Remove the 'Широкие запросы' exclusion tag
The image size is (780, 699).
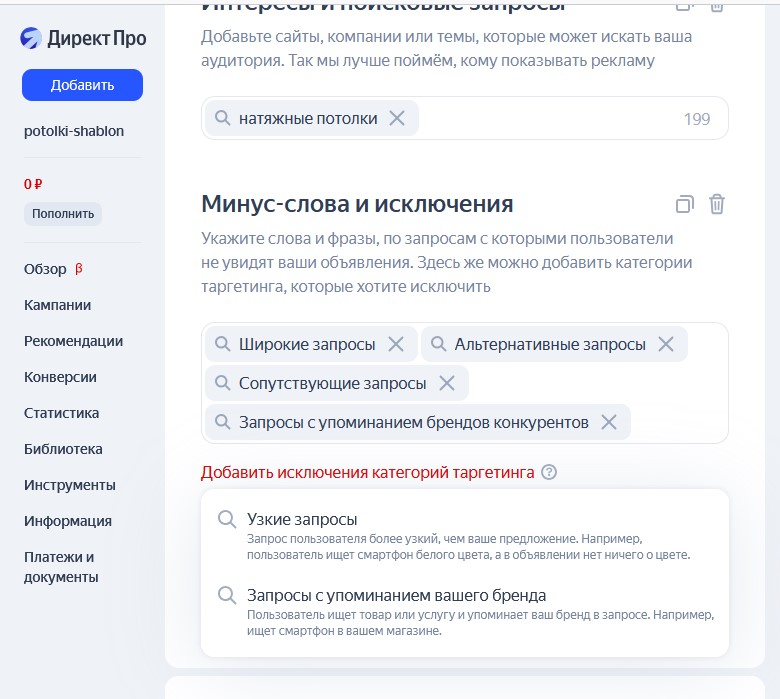[x=396, y=344]
